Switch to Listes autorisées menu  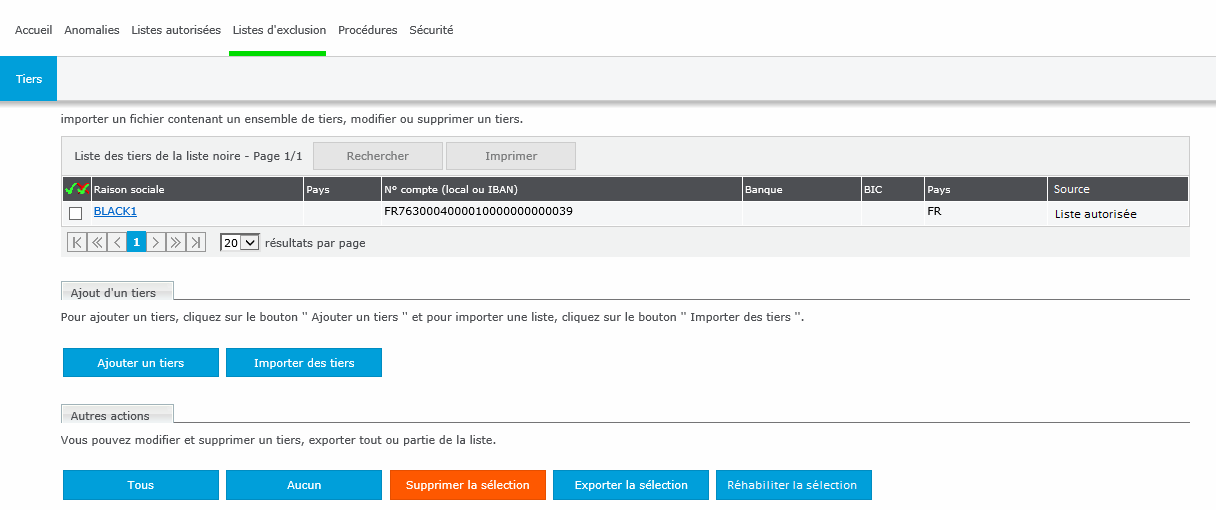[x=176, y=30]
